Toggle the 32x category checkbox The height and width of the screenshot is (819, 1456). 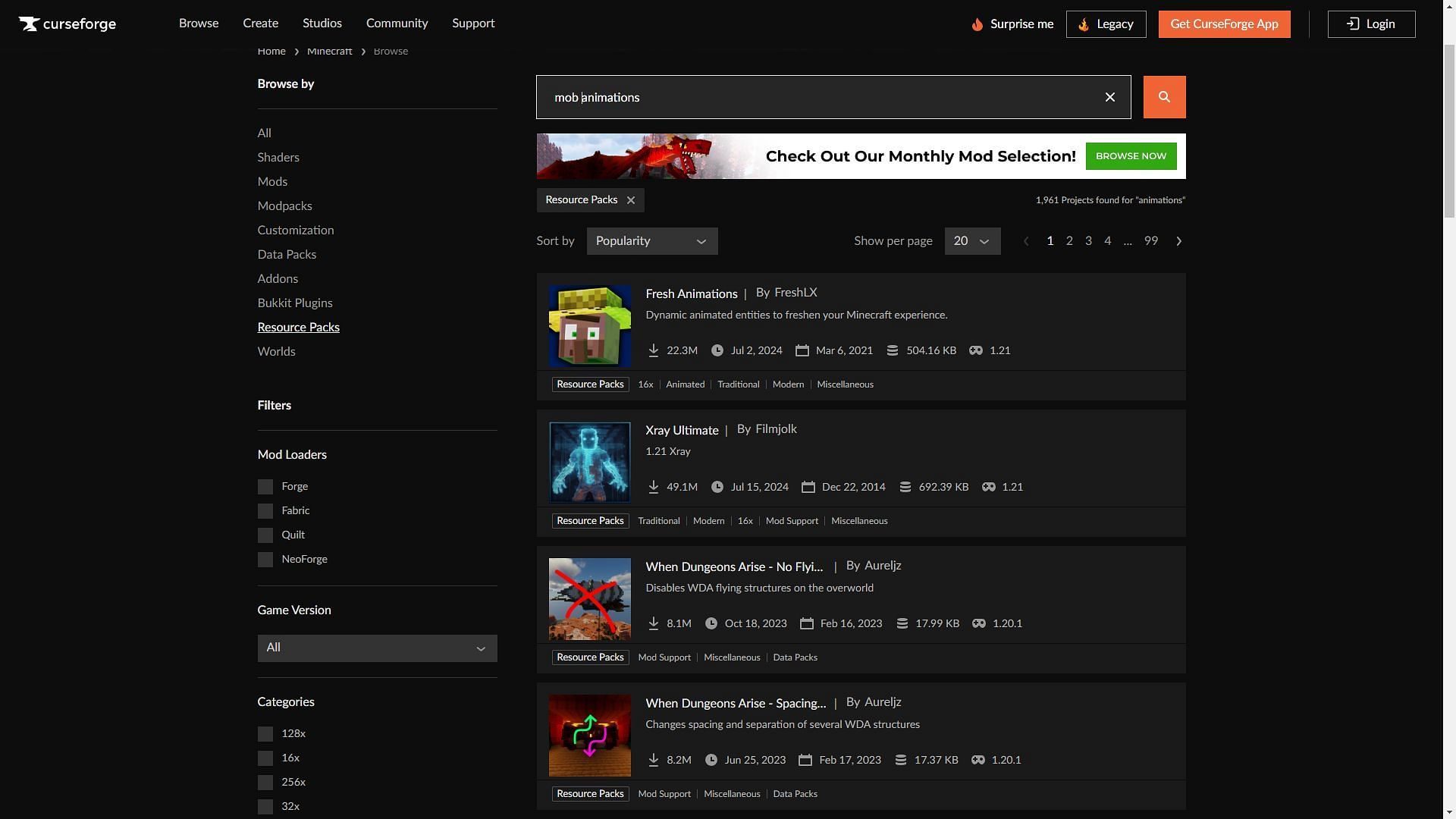(x=265, y=807)
